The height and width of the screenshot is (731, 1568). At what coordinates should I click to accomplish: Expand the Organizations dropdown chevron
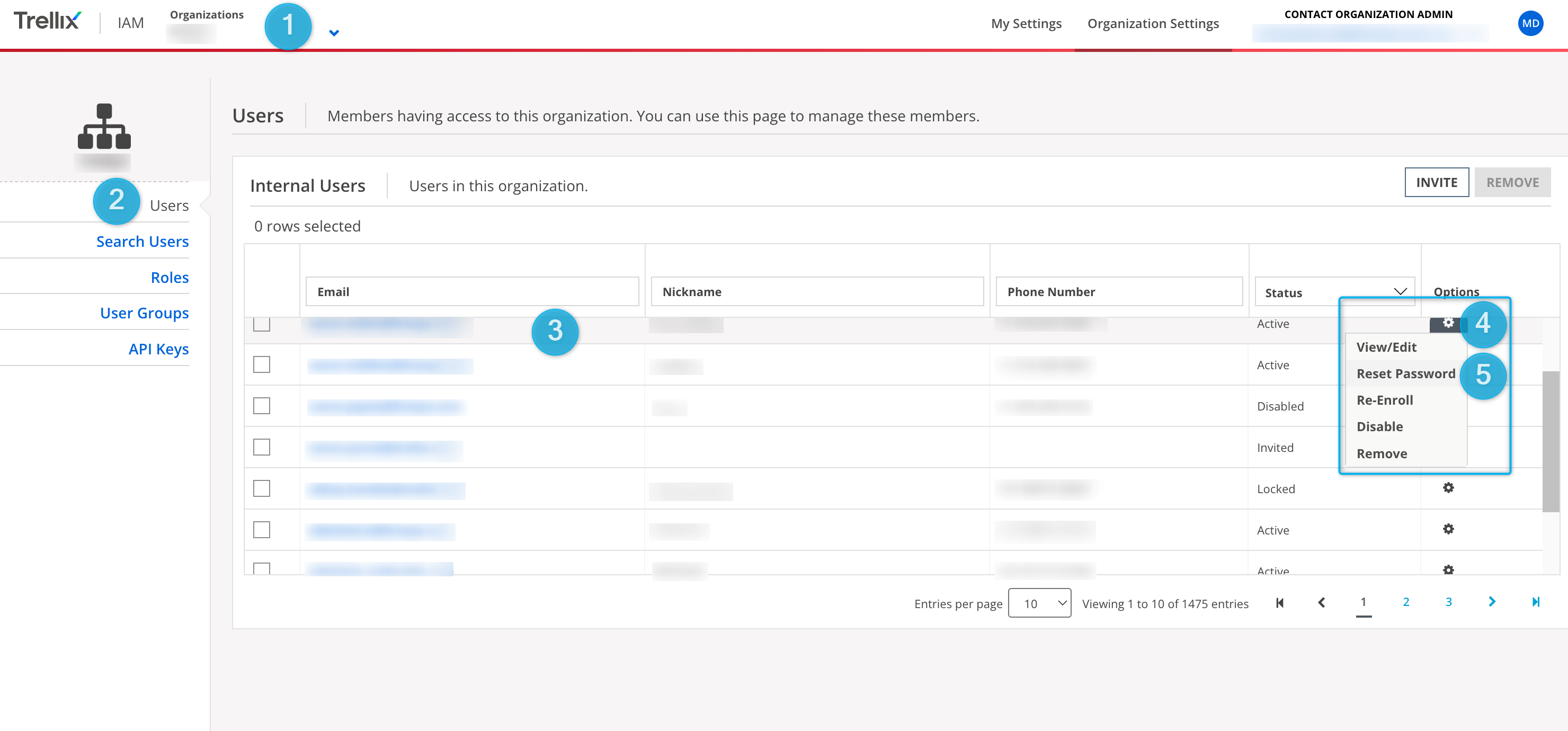334,33
